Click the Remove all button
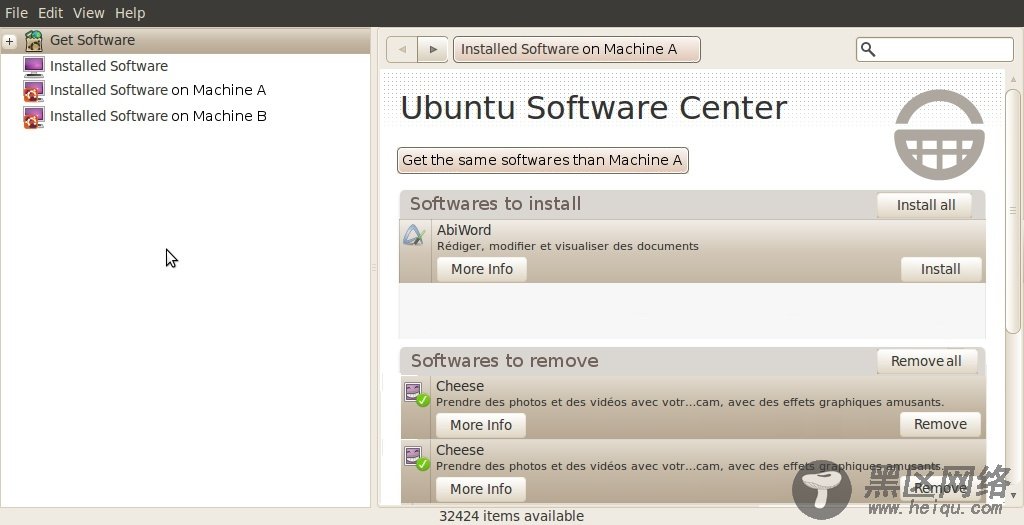1024x525 pixels. tap(927, 361)
